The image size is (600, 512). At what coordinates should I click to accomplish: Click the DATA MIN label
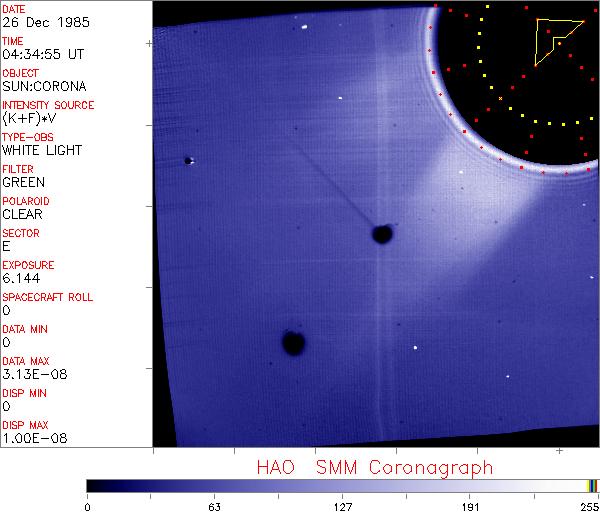click(x=25, y=329)
